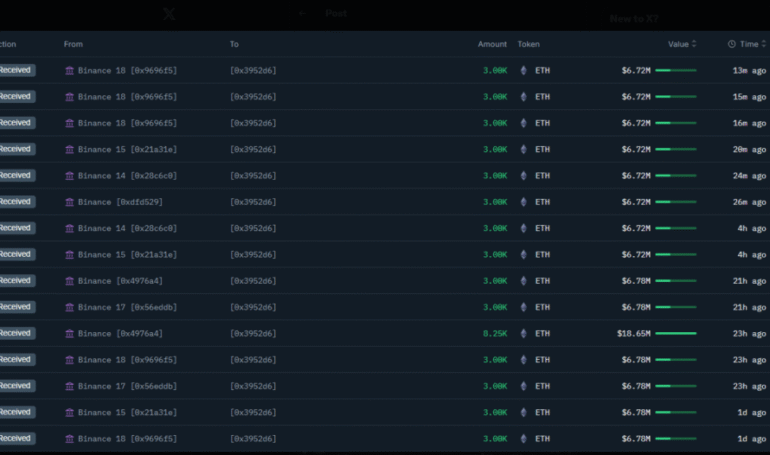Click the clock icon in the Time header
This screenshot has width=770, height=455.
731,44
